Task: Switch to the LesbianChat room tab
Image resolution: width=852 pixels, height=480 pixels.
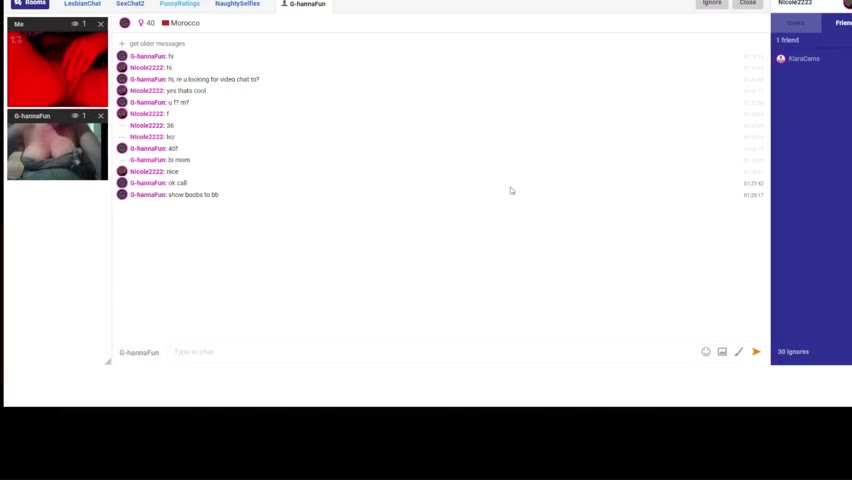Action: pos(82,4)
